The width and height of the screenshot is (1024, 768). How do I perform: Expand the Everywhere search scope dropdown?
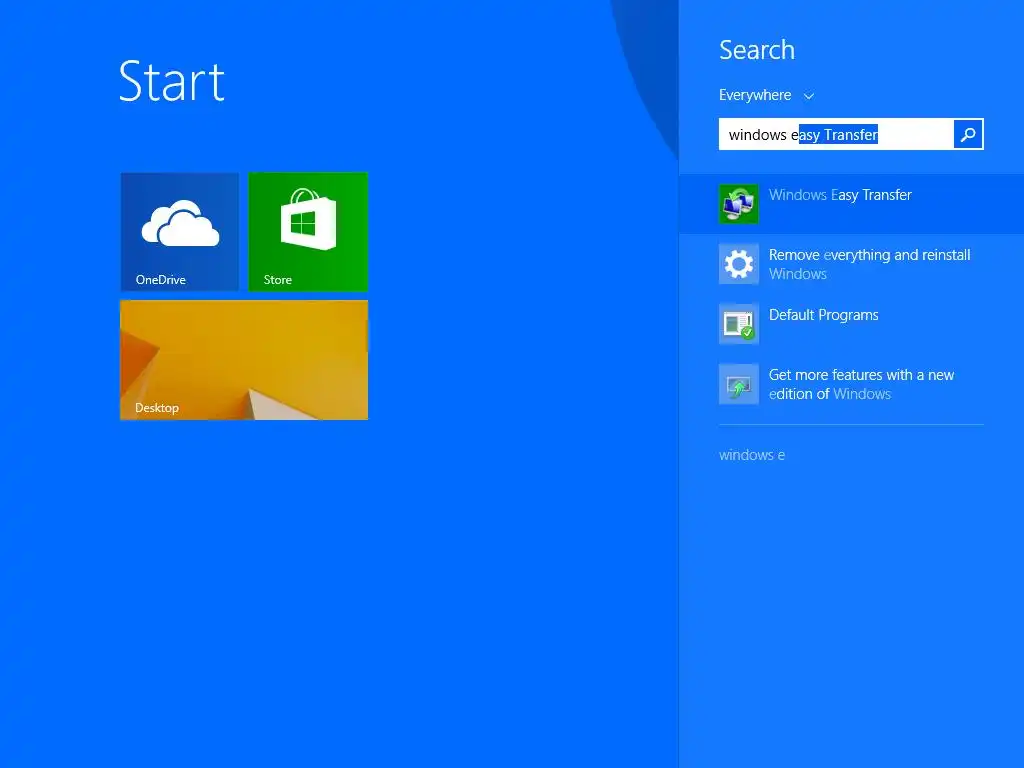click(x=767, y=95)
